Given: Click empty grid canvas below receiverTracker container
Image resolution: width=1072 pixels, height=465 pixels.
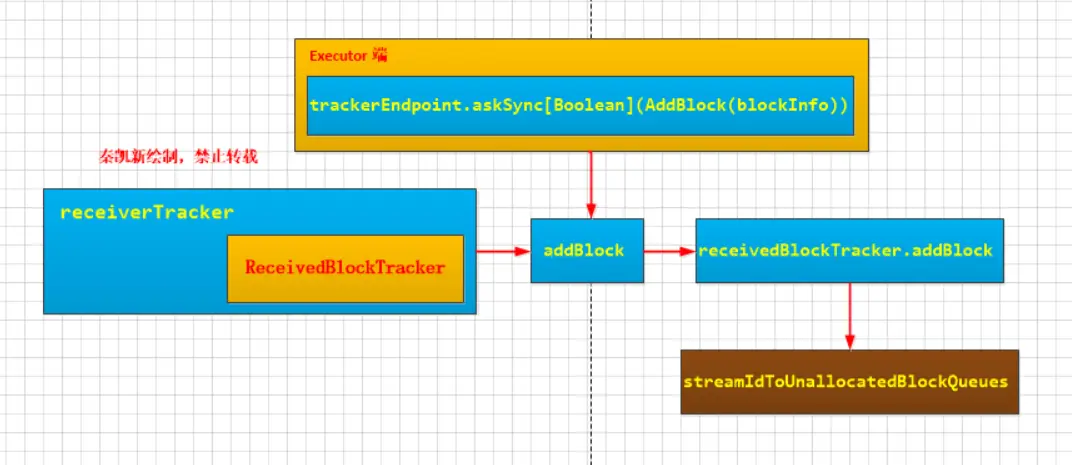Looking at the screenshot, I should (x=260, y=390).
